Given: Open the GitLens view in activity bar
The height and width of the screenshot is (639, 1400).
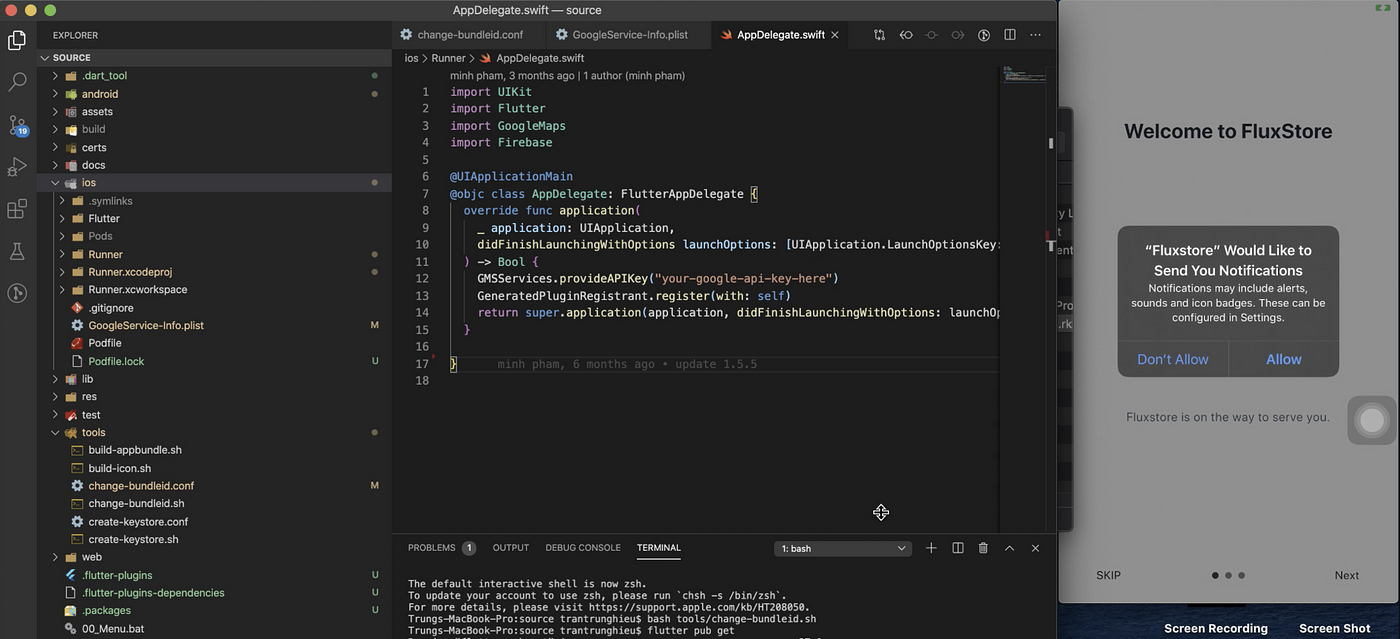Looking at the screenshot, I should point(17,293).
